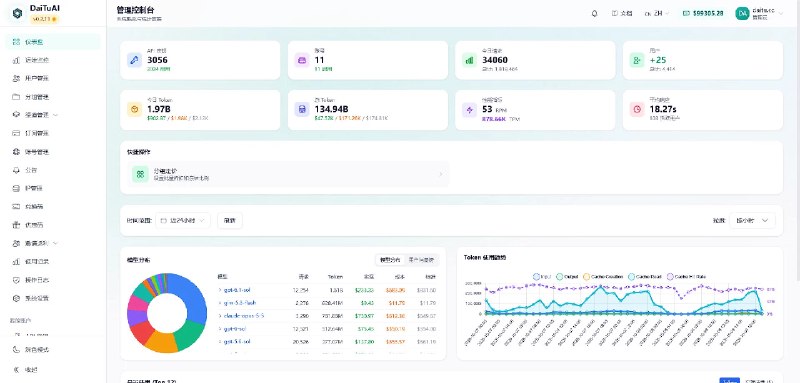
Task: Toggle the Cache Creation legend entry
Action: click(603, 276)
